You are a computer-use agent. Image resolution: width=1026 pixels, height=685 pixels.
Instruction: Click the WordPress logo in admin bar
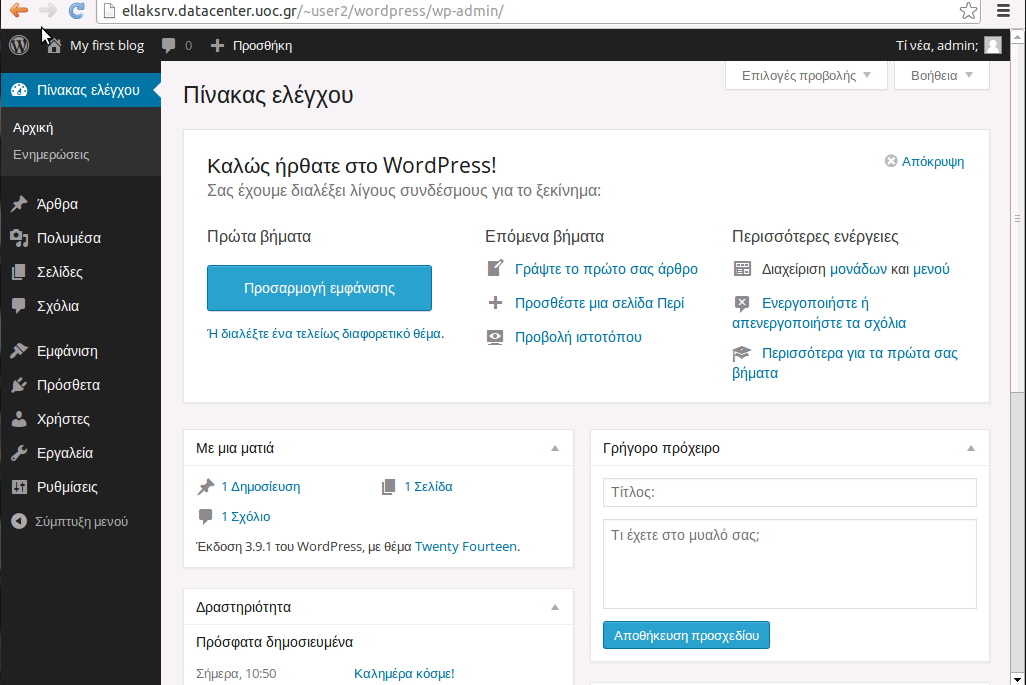19,45
